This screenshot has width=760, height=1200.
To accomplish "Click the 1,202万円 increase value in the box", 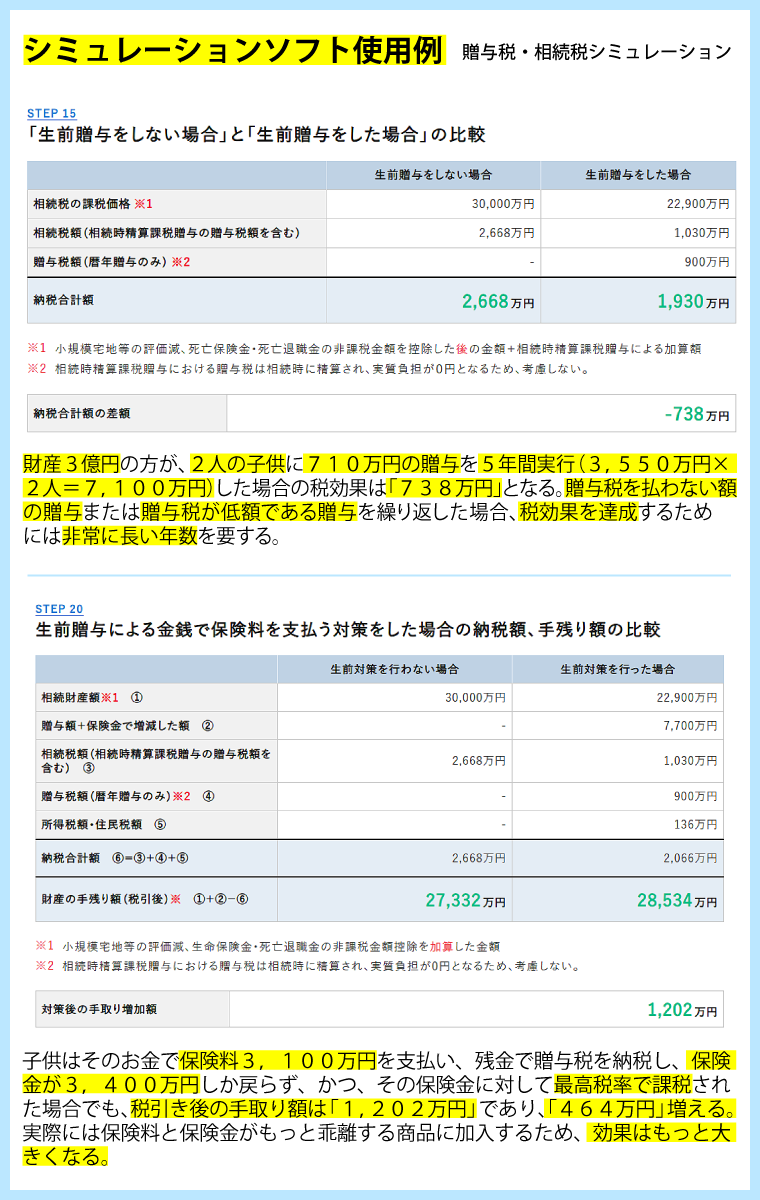I will (x=682, y=1010).
